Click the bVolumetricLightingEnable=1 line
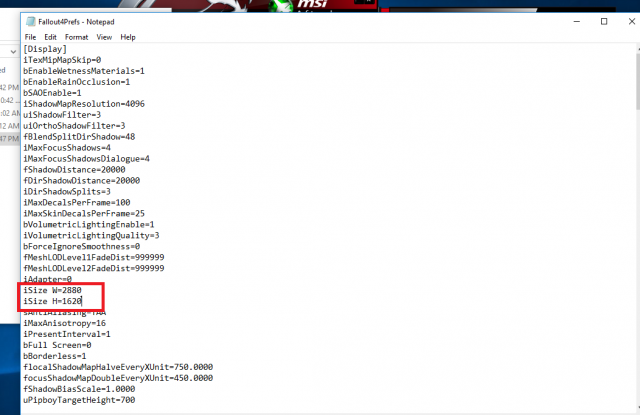640x415 pixels. click(x=89, y=225)
